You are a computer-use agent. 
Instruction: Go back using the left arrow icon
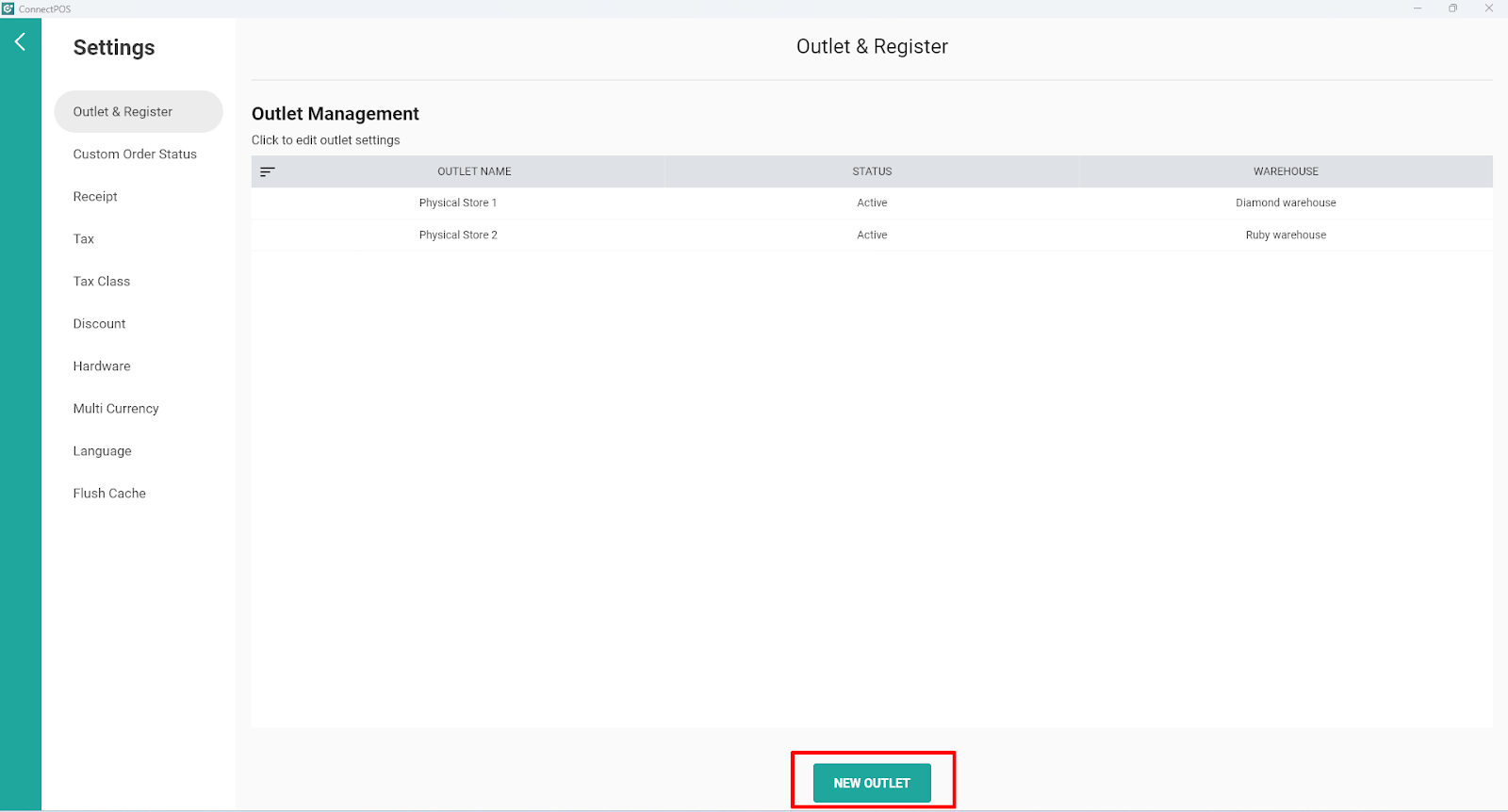20,41
